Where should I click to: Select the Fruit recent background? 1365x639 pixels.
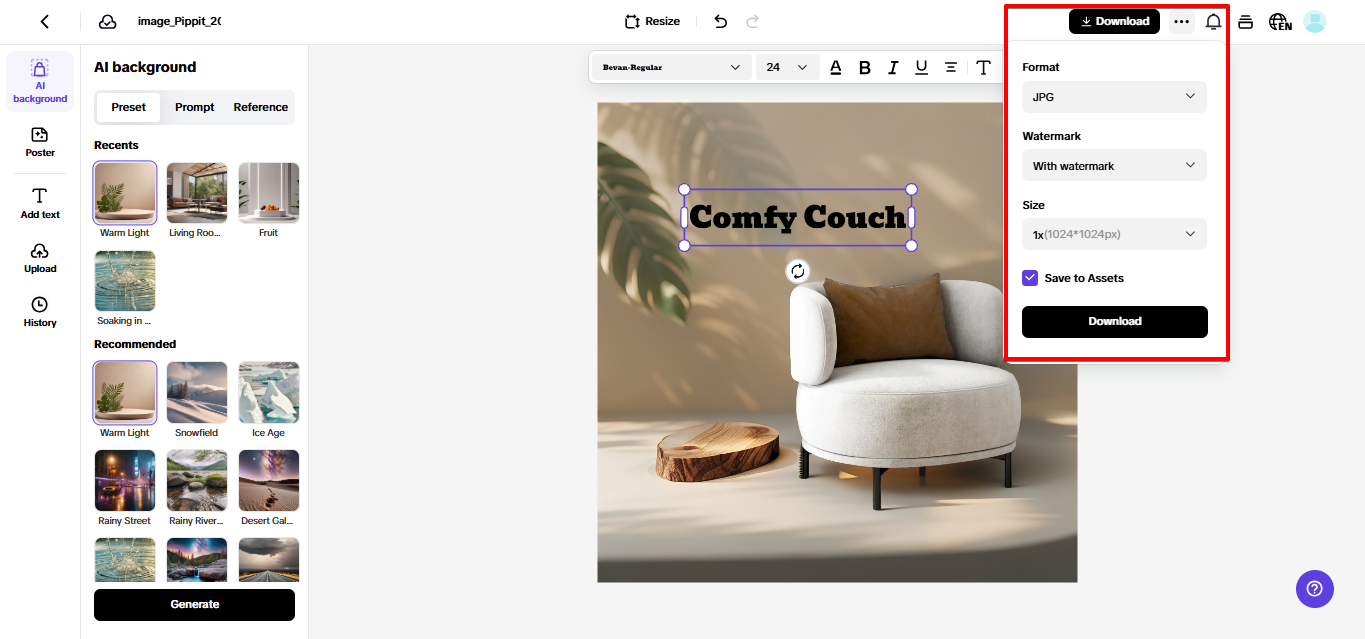coord(269,193)
